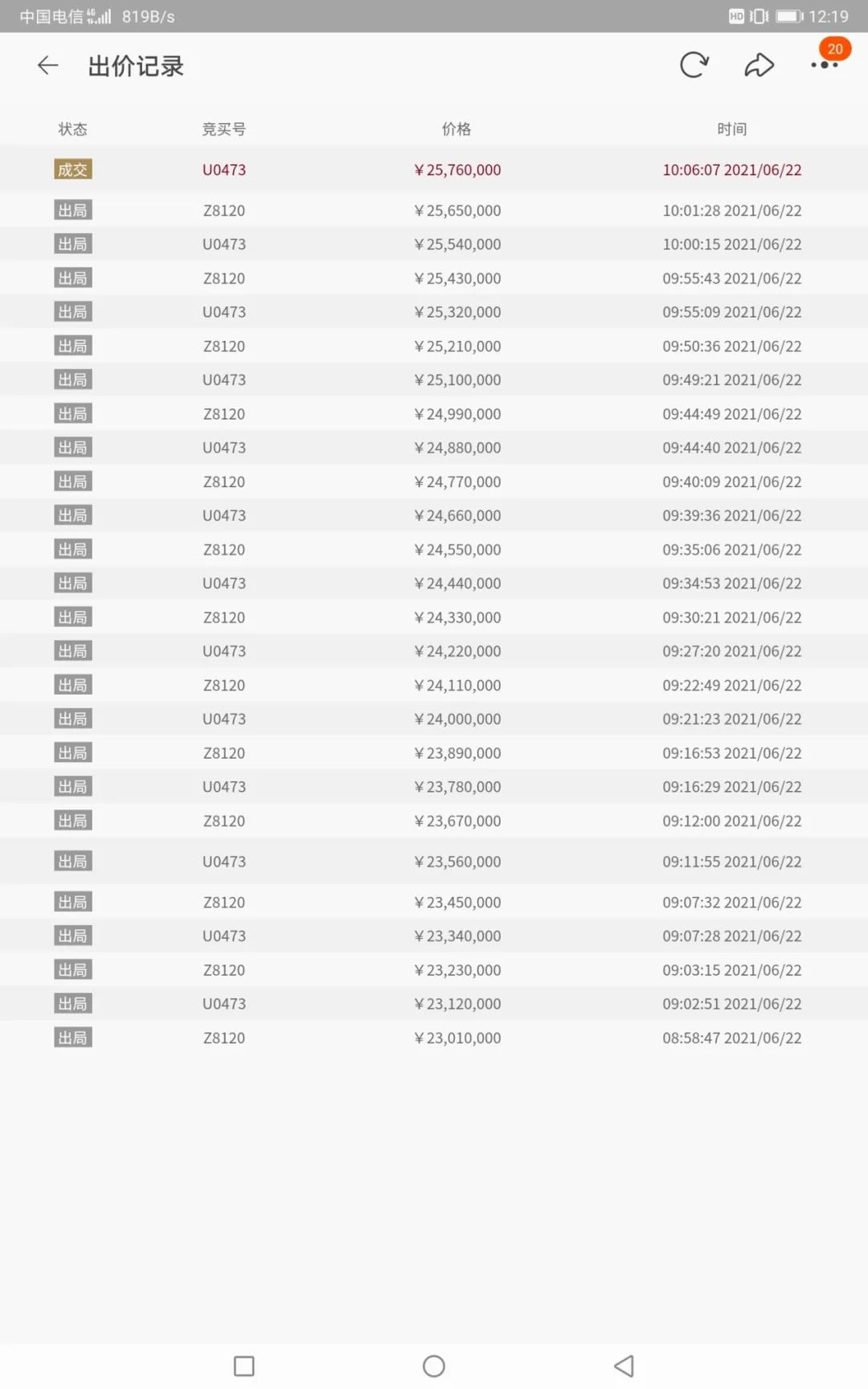Tap the 成交 status badge
This screenshot has height=1389, width=868.
click(73, 170)
